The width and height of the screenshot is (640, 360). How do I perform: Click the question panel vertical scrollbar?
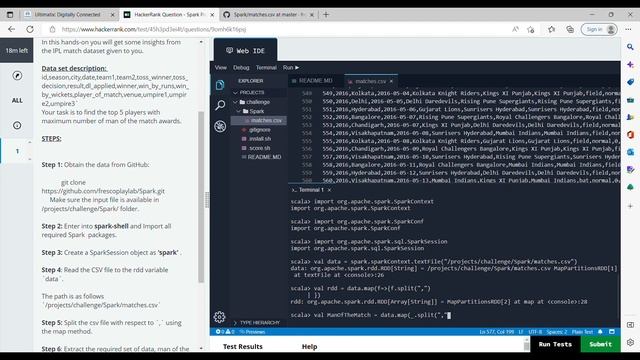pyautogui.click(x=201, y=197)
